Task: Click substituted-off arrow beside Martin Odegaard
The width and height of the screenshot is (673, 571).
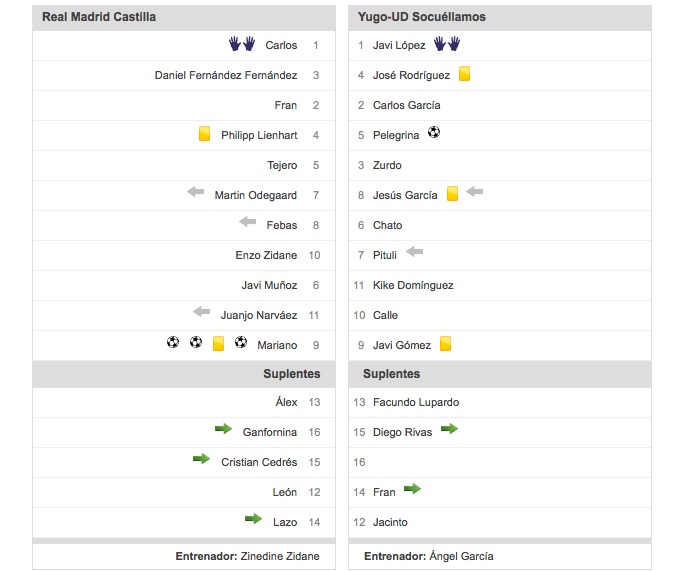Action: (196, 191)
